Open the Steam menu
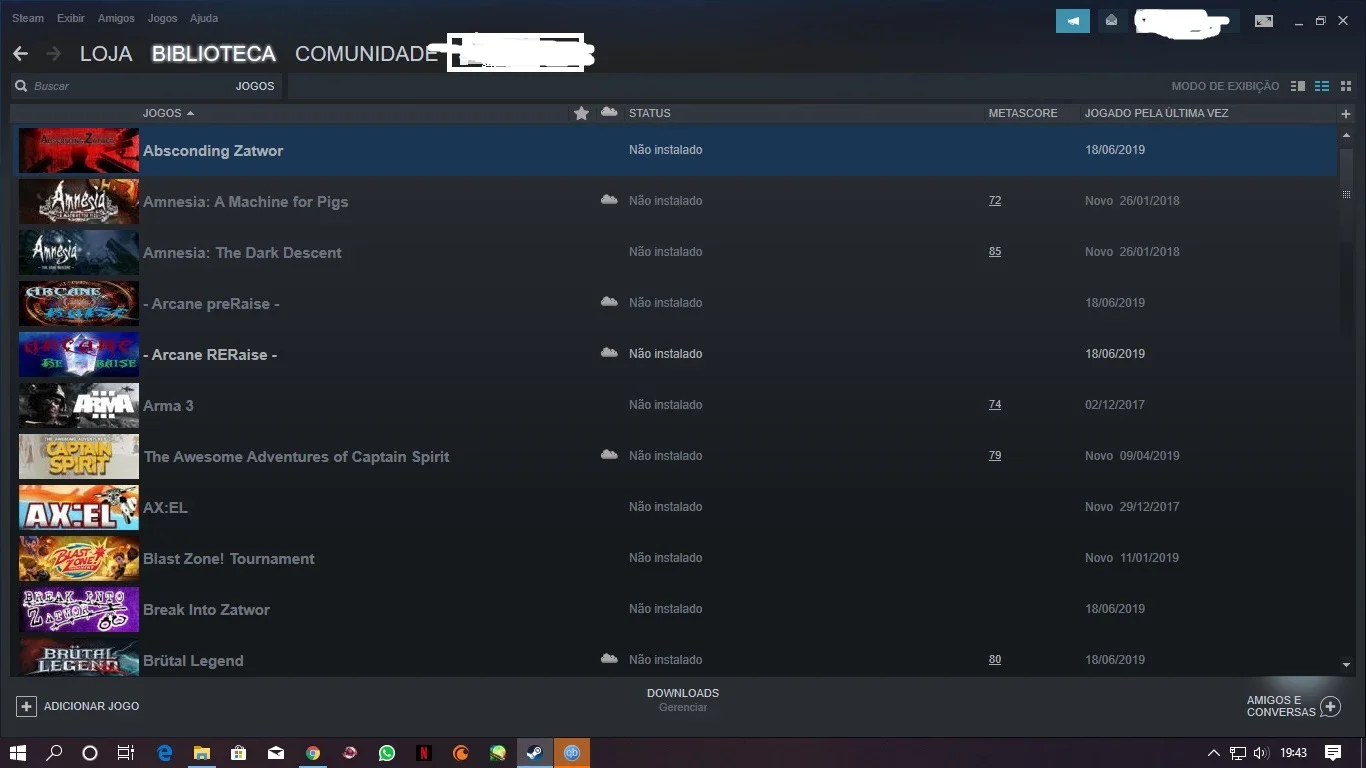 28,18
